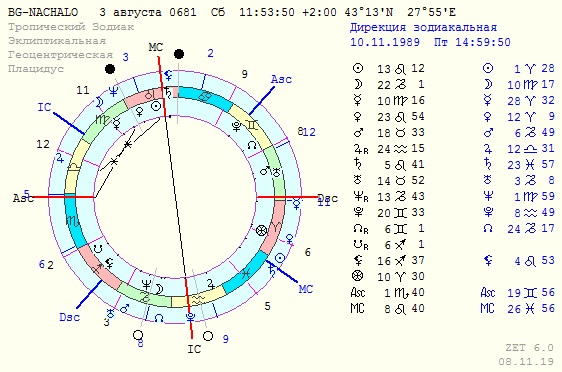
Task: Click the BG-NACHALO chart title
Action: (x=43, y=12)
